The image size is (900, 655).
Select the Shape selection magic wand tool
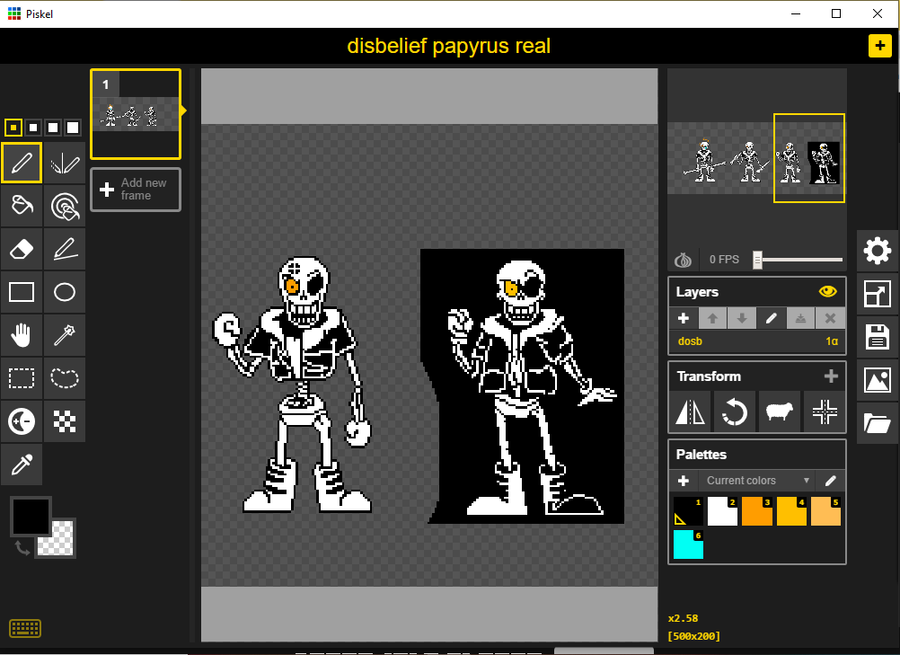pos(65,335)
